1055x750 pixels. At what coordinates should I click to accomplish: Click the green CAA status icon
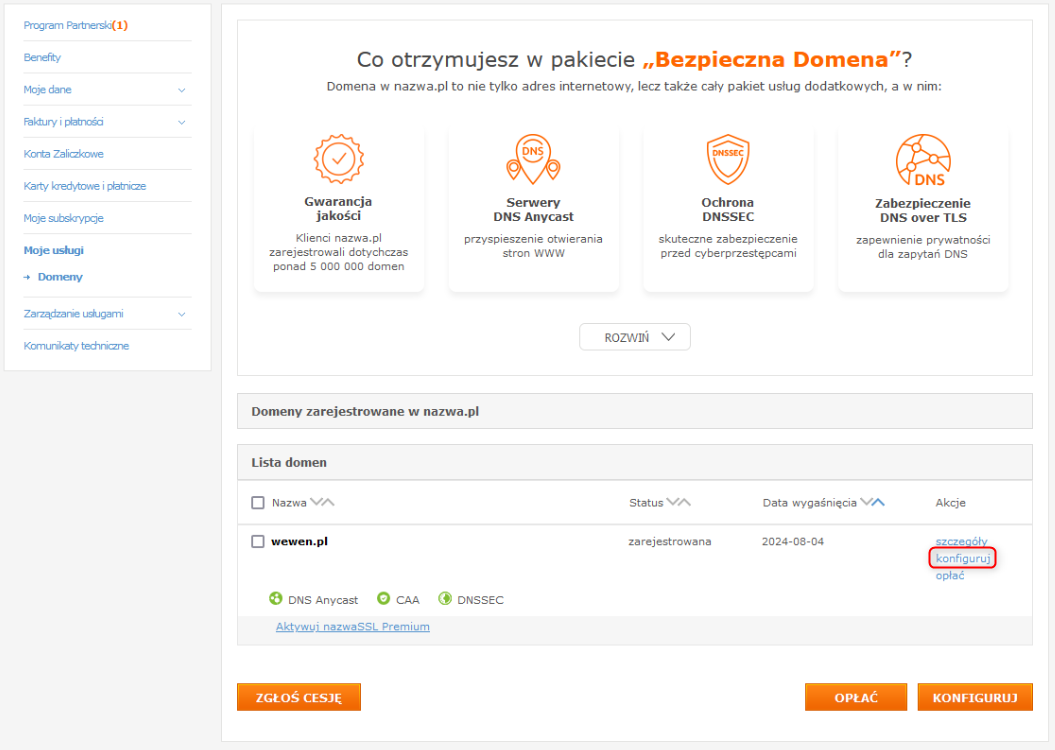(384, 599)
